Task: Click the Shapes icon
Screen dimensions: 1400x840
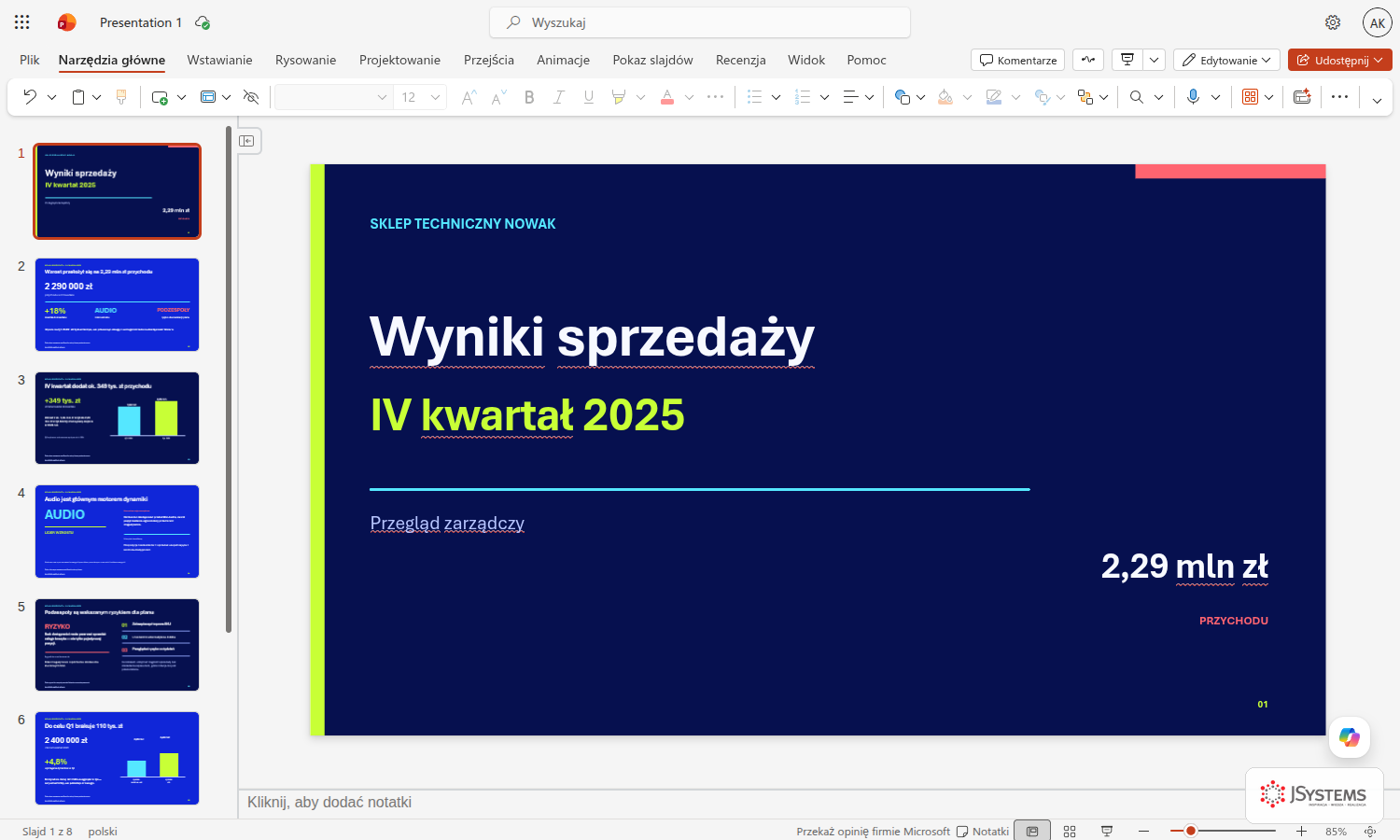Action: [x=902, y=97]
